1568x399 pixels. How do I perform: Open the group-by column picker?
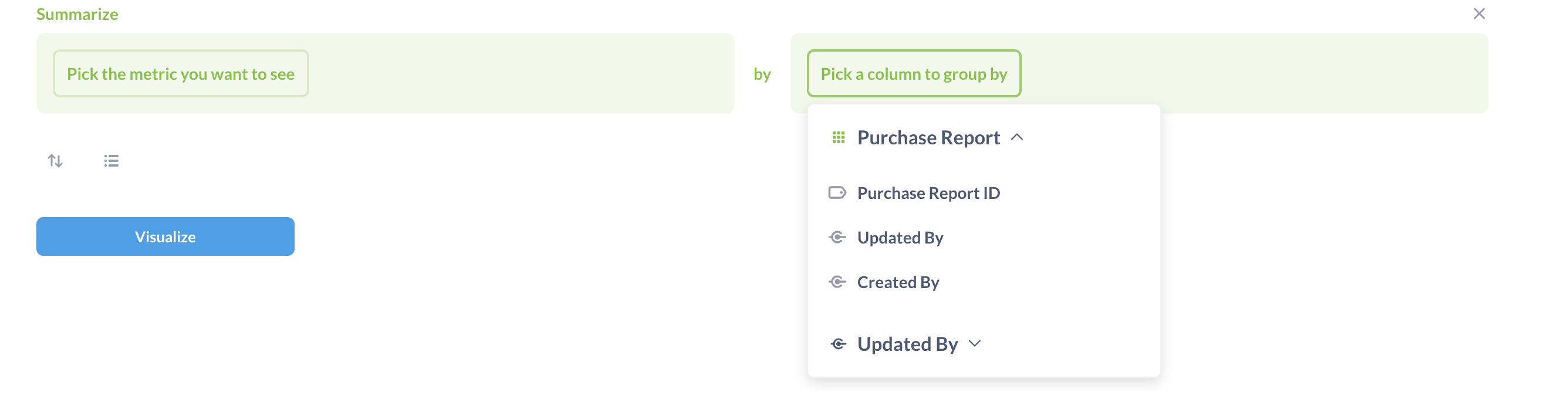click(914, 73)
